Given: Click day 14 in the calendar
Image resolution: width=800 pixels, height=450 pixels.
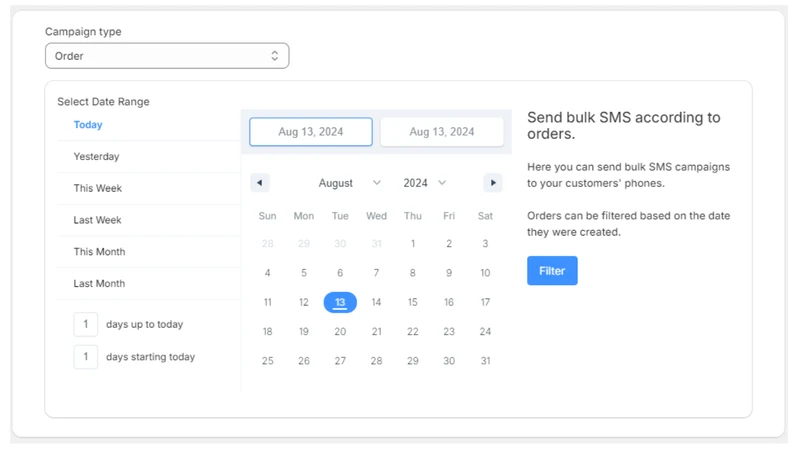Looking at the screenshot, I should point(376,302).
